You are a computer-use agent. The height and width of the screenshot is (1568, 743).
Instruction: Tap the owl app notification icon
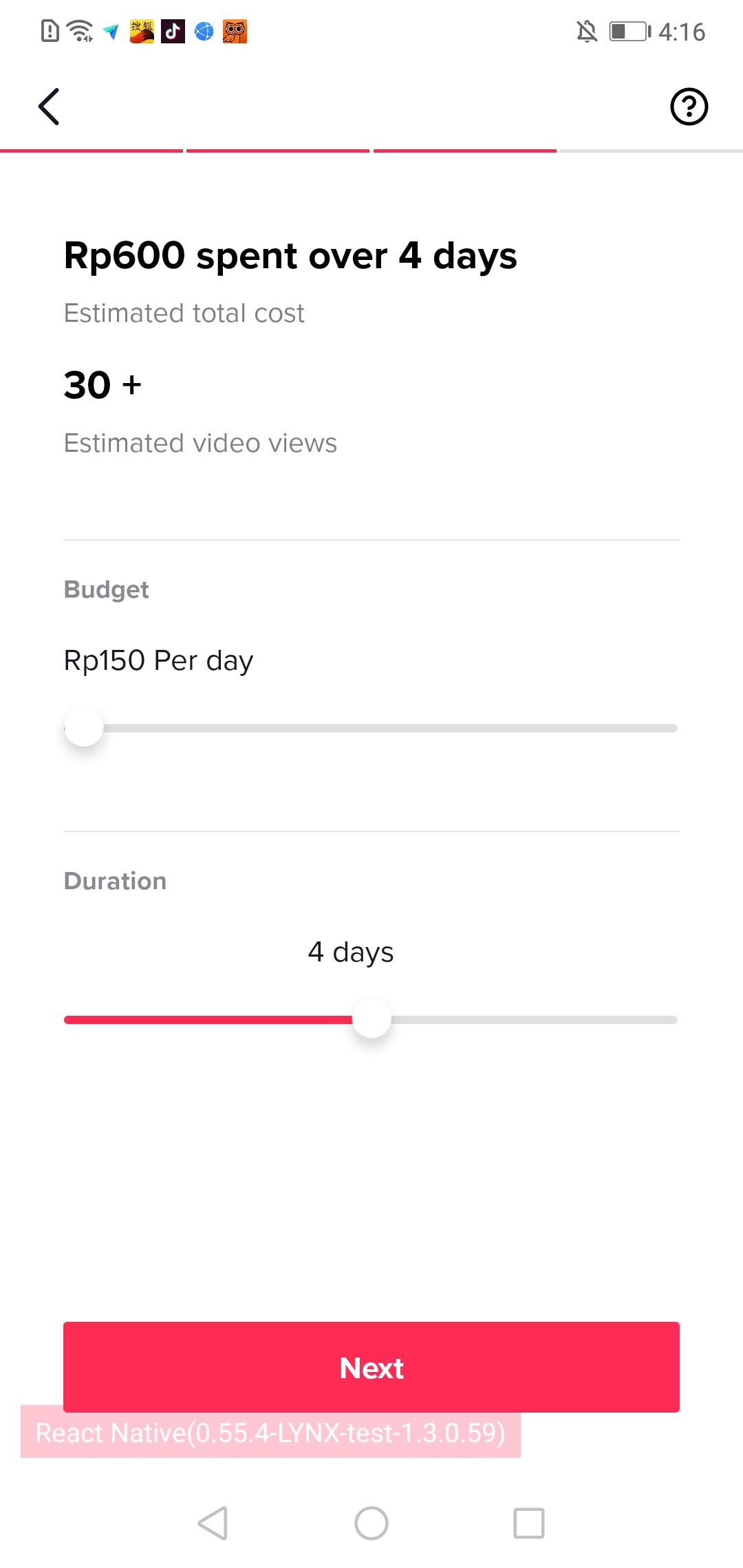pyautogui.click(x=235, y=32)
